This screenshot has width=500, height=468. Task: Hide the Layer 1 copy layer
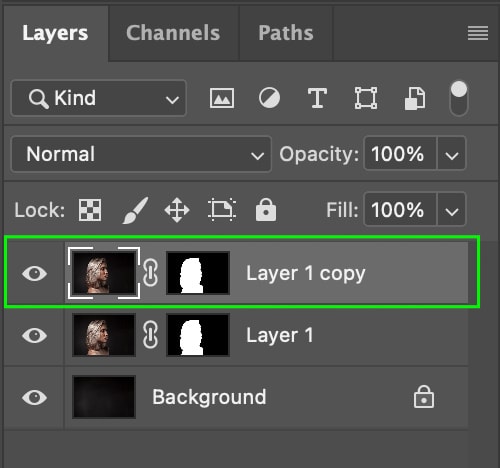click(x=34, y=274)
